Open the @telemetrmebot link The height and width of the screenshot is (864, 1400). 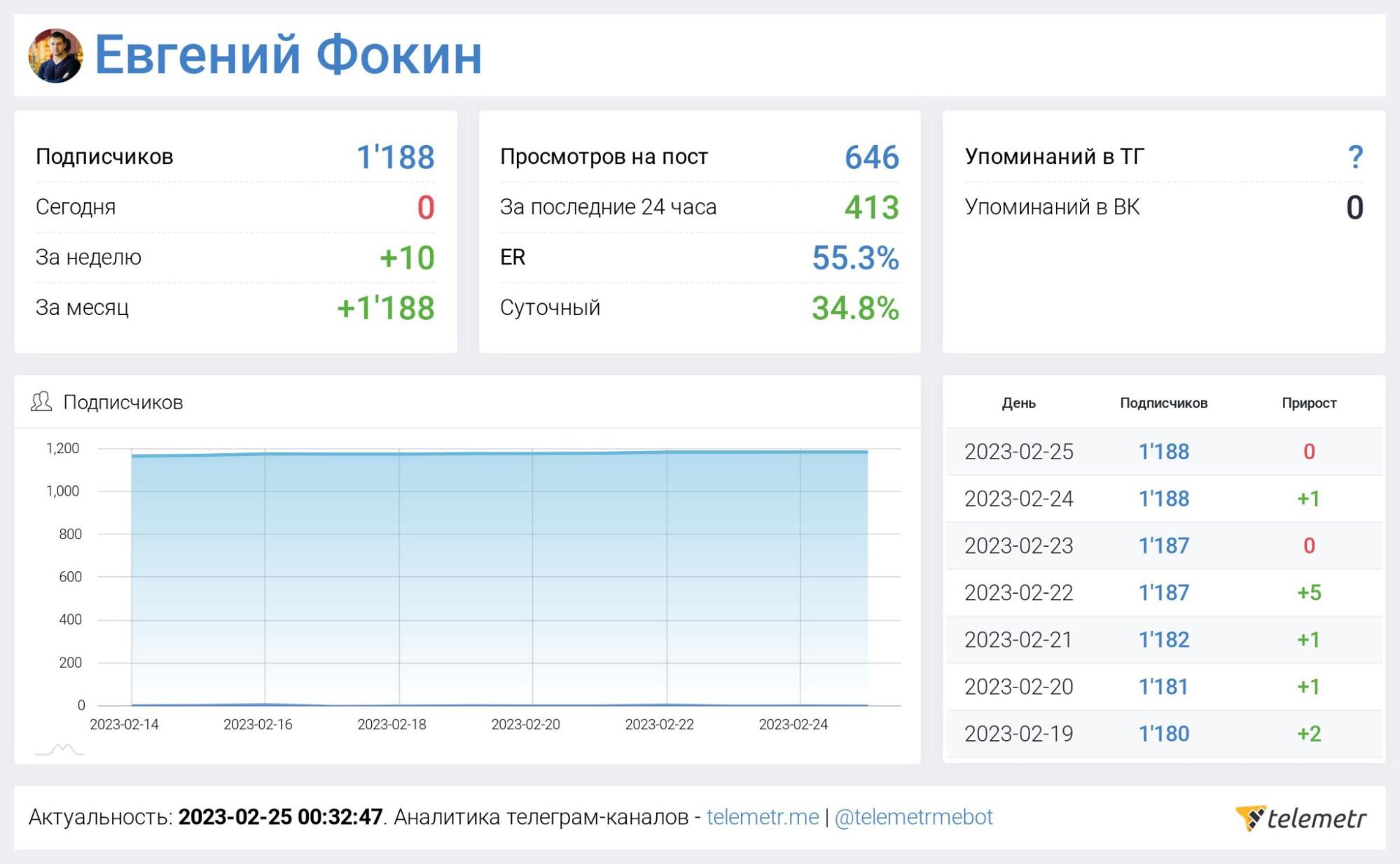pyautogui.click(x=913, y=817)
